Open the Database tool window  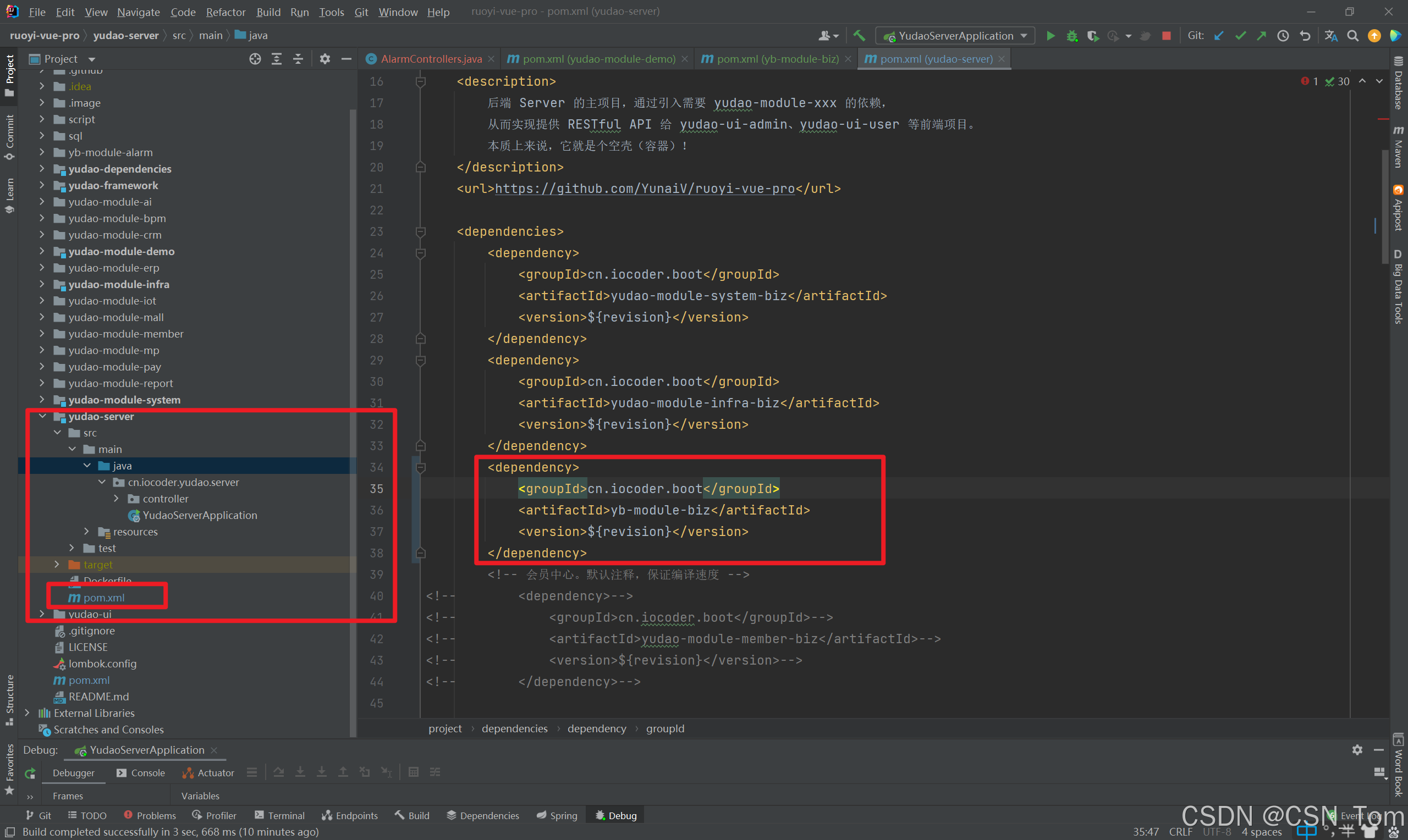pos(1399,83)
